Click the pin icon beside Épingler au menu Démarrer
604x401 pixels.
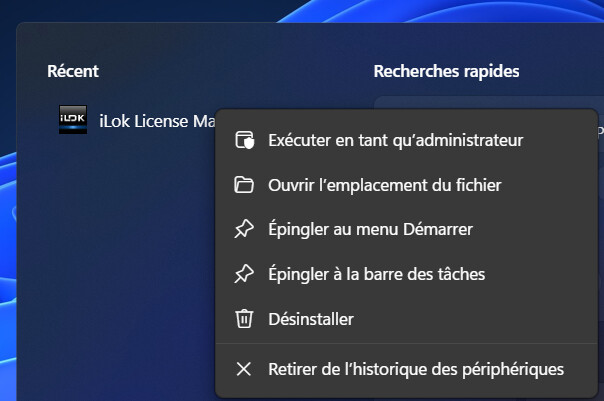click(243, 229)
